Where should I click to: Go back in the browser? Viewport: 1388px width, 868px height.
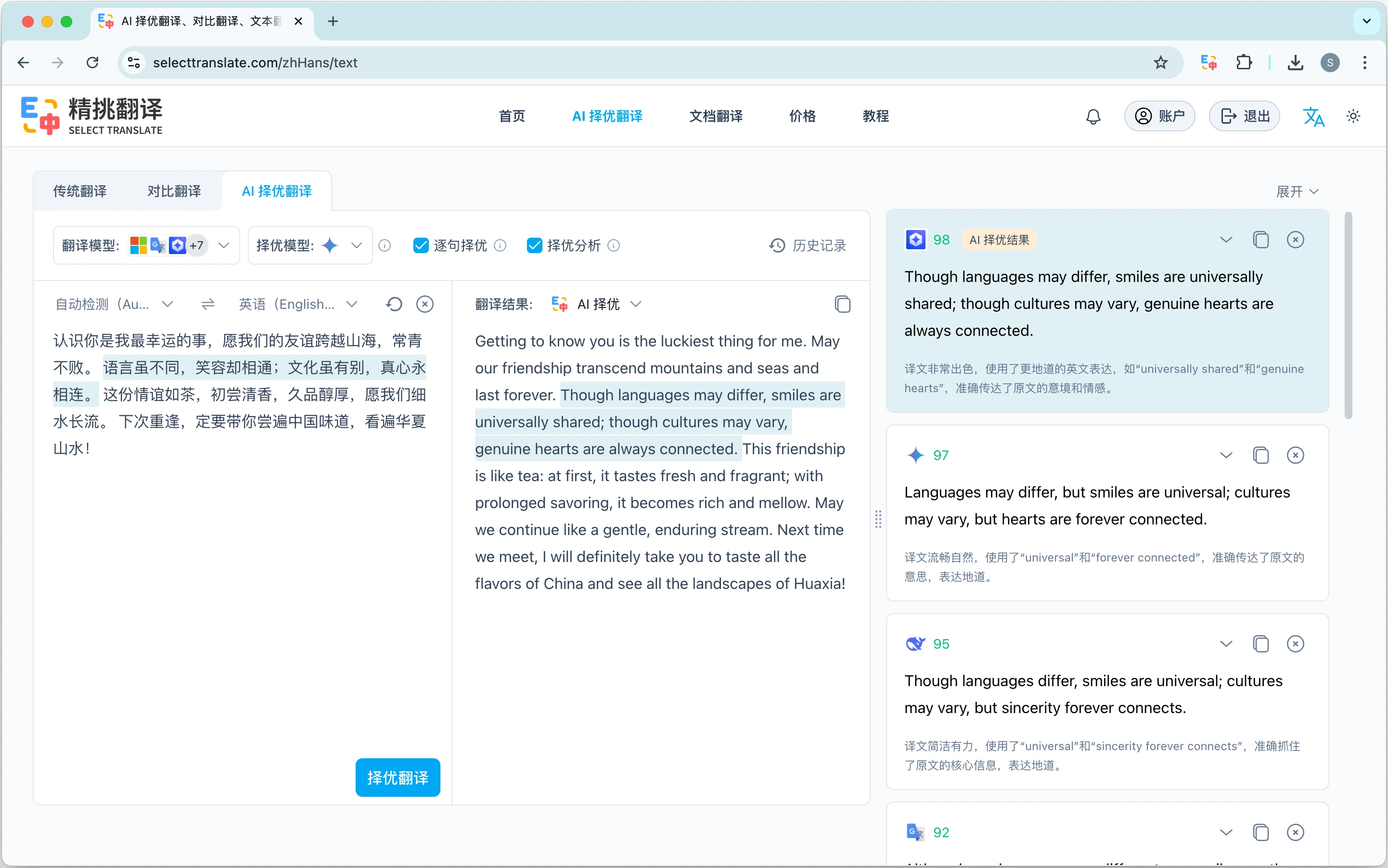[x=24, y=63]
